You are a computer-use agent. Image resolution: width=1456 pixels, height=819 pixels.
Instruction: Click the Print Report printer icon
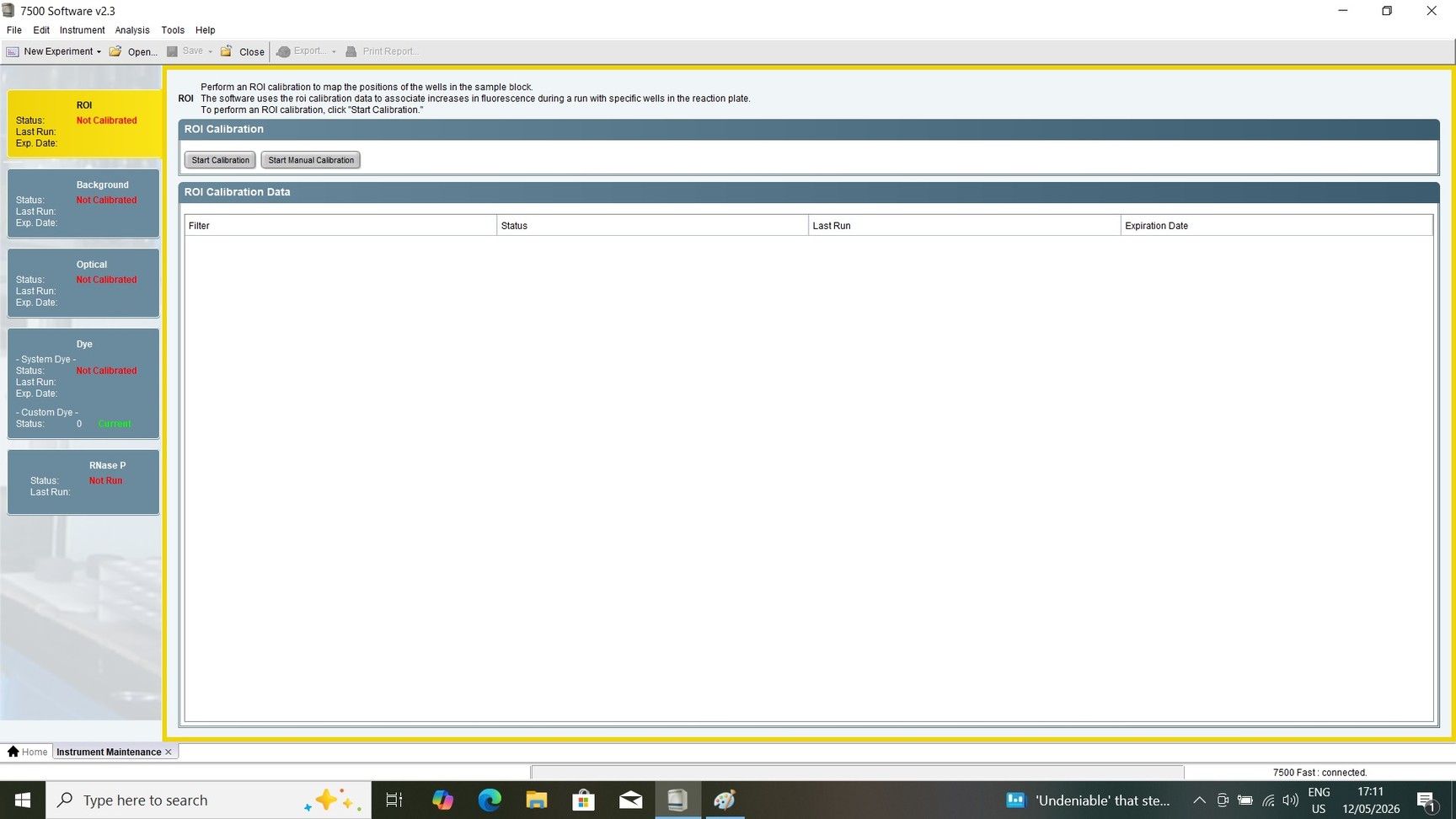(351, 51)
